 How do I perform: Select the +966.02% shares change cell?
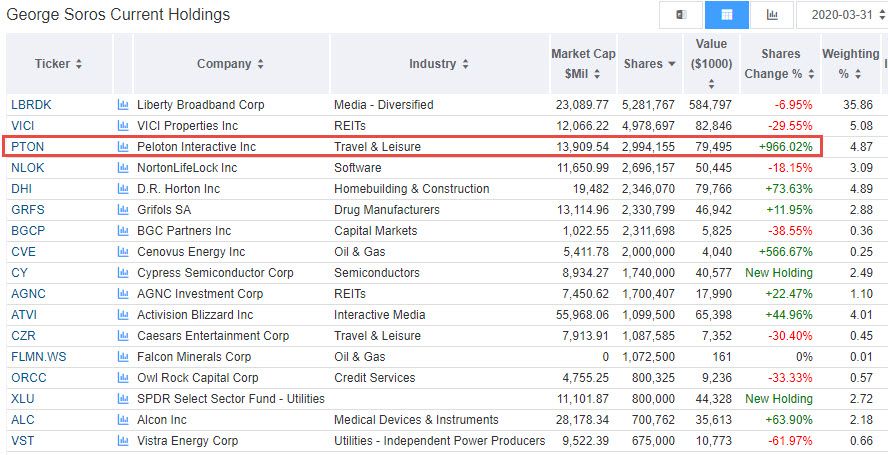point(785,147)
